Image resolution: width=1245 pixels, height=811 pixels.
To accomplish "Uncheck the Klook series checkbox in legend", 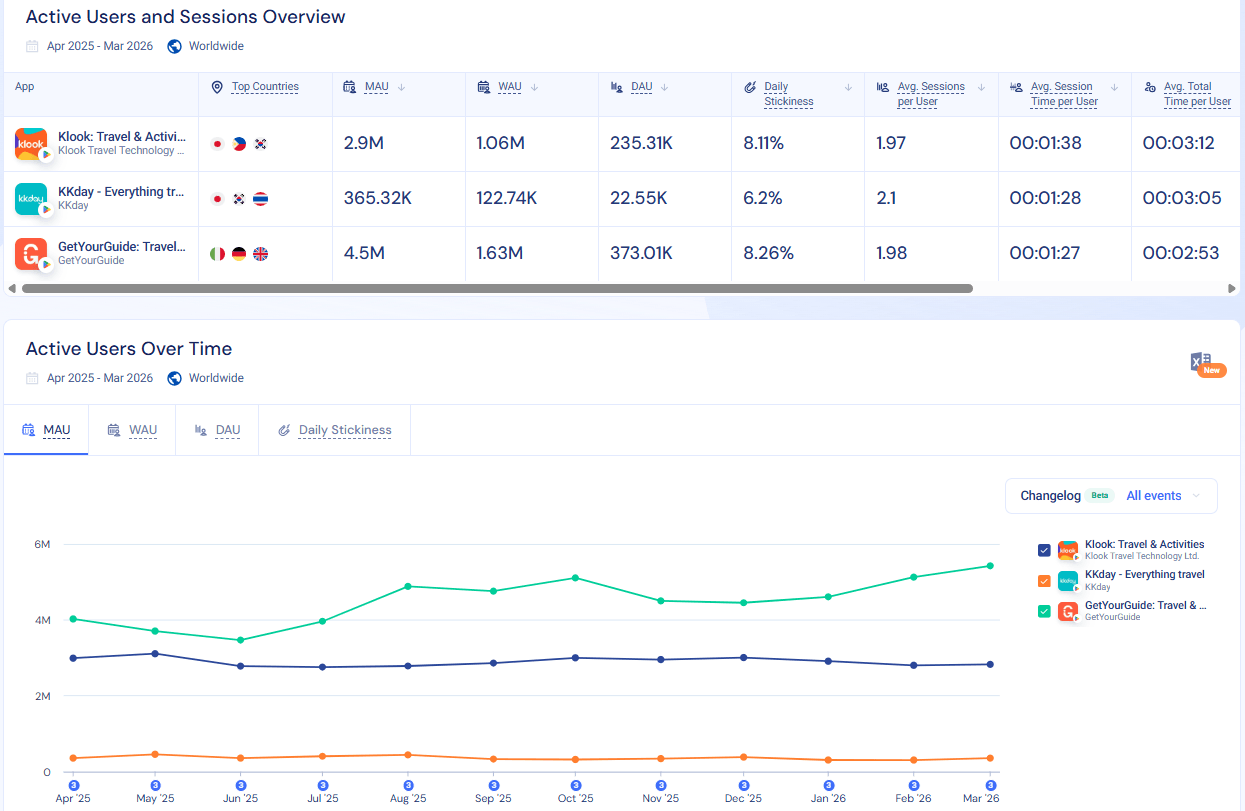I will [x=1044, y=550].
